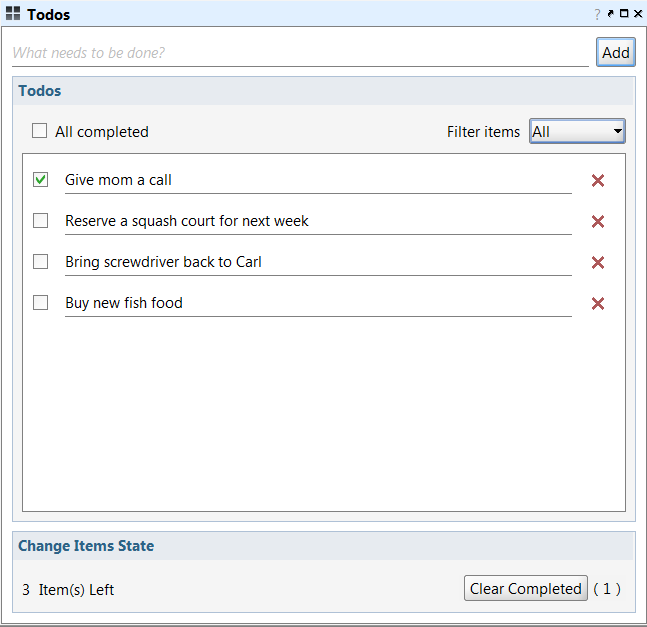Tick the 'All completed' checkbox
The height and width of the screenshot is (627, 647).
coord(40,131)
